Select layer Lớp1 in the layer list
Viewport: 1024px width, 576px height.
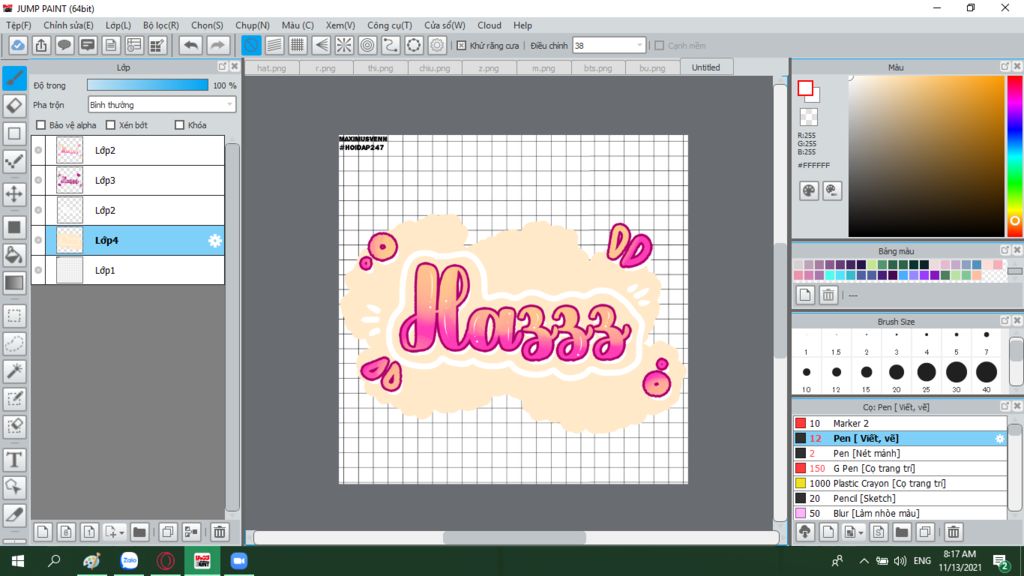click(x=128, y=270)
